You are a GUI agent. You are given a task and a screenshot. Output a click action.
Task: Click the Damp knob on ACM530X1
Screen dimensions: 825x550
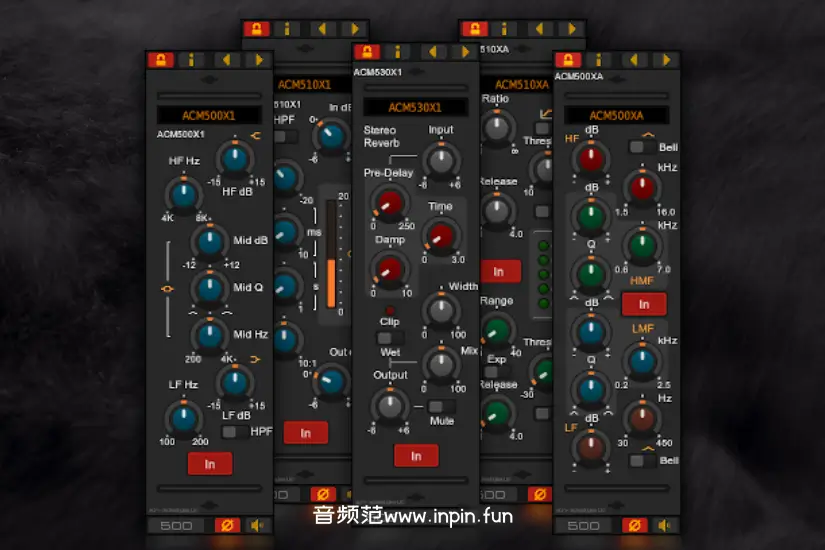pyautogui.click(x=390, y=270)
